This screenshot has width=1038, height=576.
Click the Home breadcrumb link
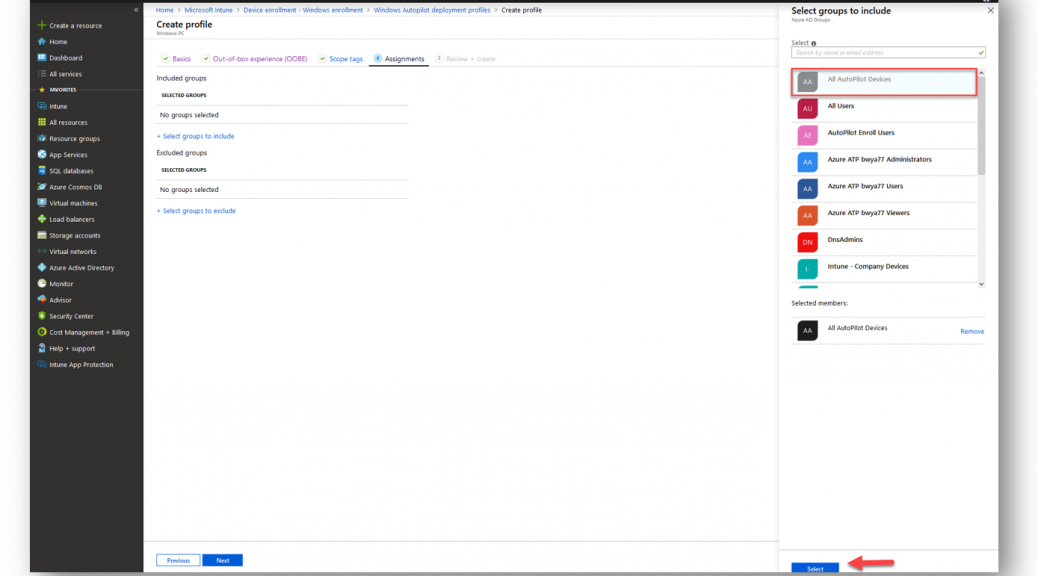[164, 10]
